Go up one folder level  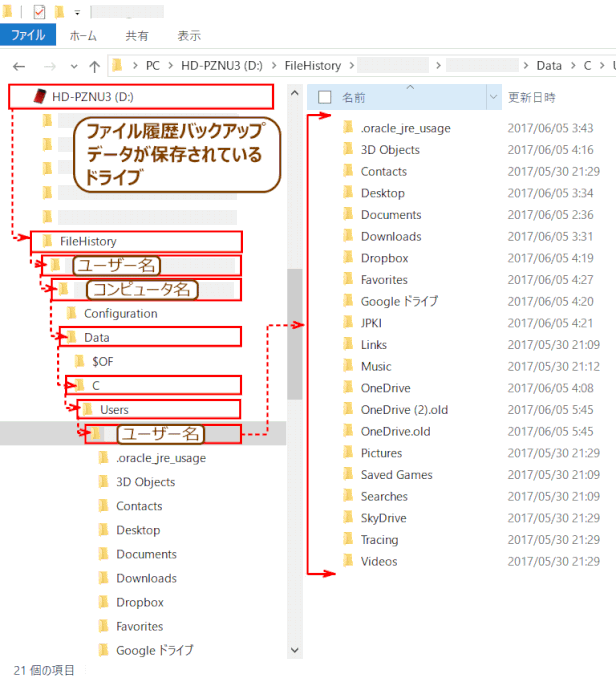coord(94,66)
